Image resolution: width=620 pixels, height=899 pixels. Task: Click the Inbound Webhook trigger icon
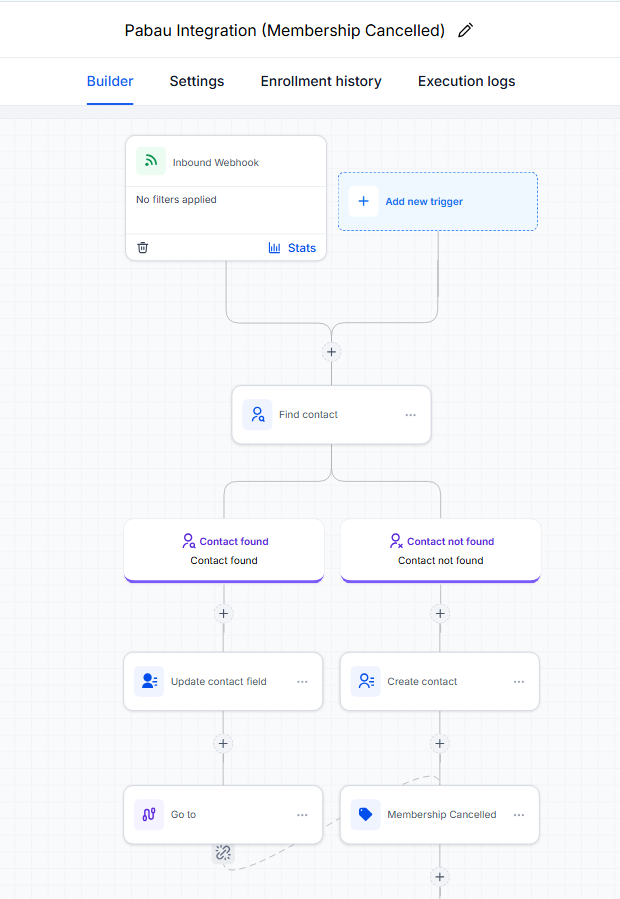pos(151,161)
